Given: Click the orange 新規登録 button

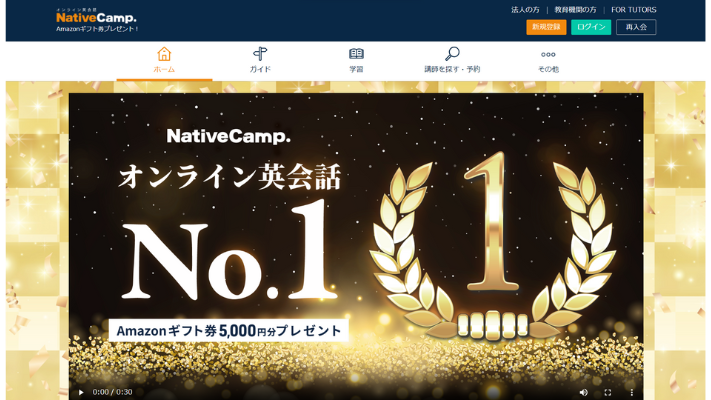Looking at the screenshot, I should tap(546, 27).
